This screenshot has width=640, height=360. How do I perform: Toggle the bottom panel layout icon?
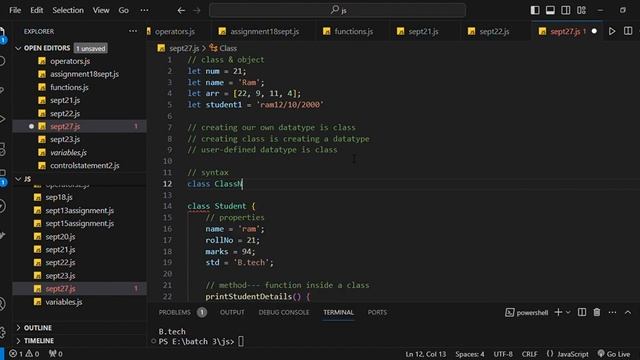click(x=550, y=10)
